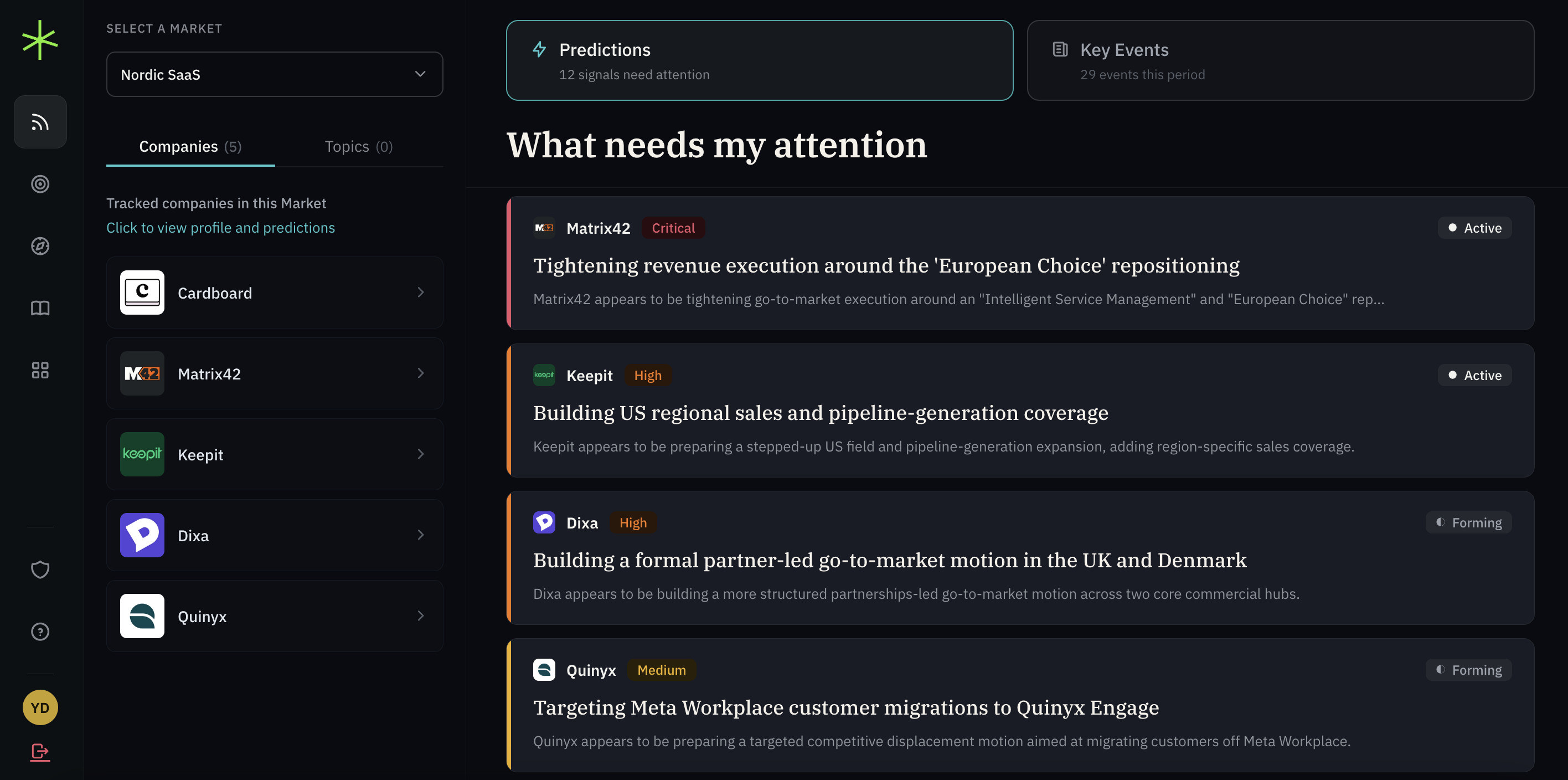
Task: Open Quinyx company name in list
Action: click(x=202, y=617)
